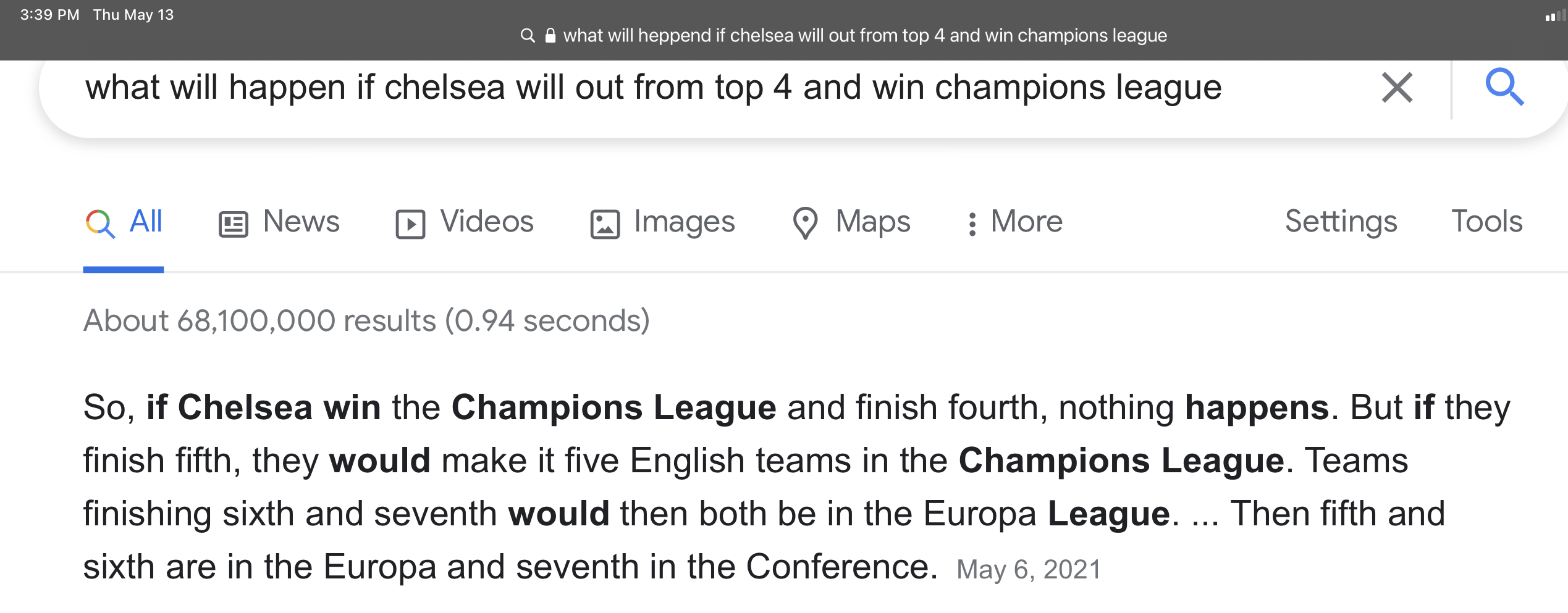Viewport: 1568px width, 613px height.
Task: Click the blue magnifier search button
Action: coord(1504,87)
